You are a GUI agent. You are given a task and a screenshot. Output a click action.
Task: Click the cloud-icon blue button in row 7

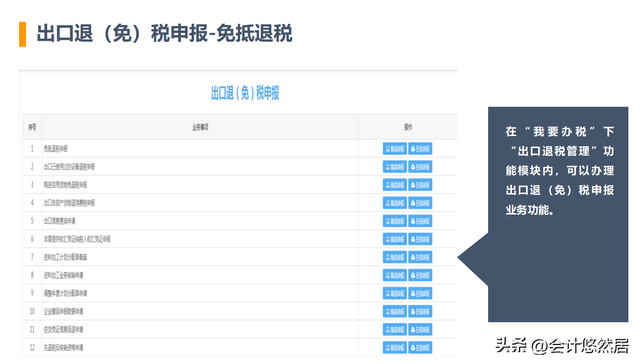click(x=420, y=257)
